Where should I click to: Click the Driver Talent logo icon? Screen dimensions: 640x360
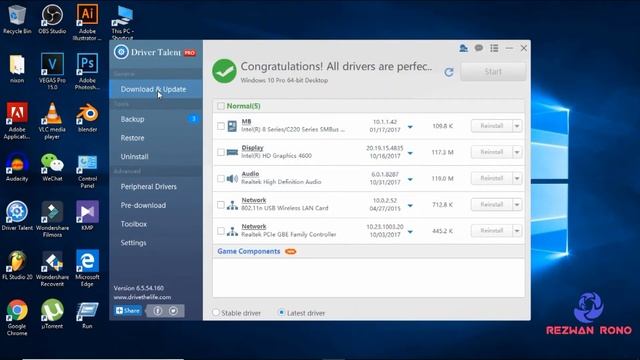[121, 52]
